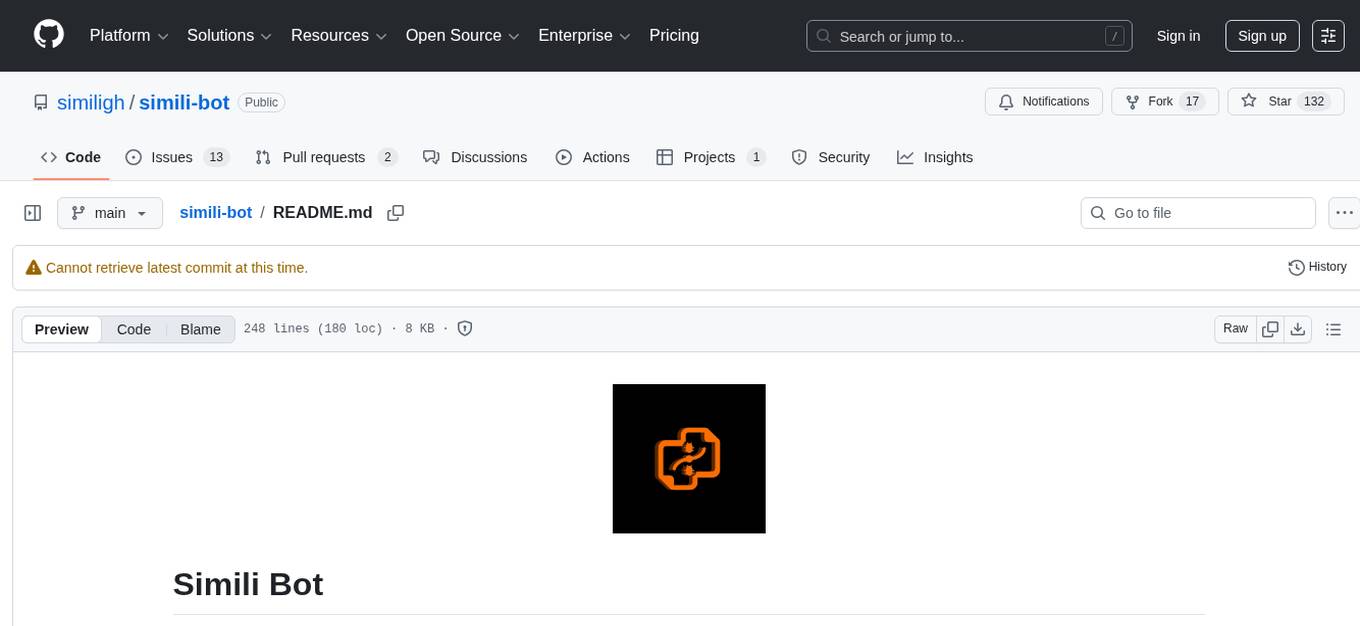This screenshot has width=1360, height=626.
Task: Open the Raw view of README
Action: pyautogui.click(x=1234, y=328)
